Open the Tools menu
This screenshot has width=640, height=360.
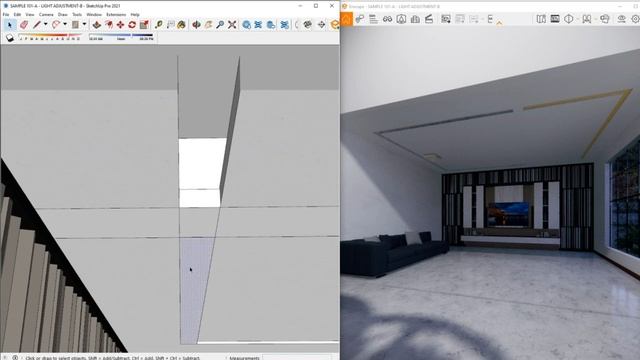click(x=77, y=14)
